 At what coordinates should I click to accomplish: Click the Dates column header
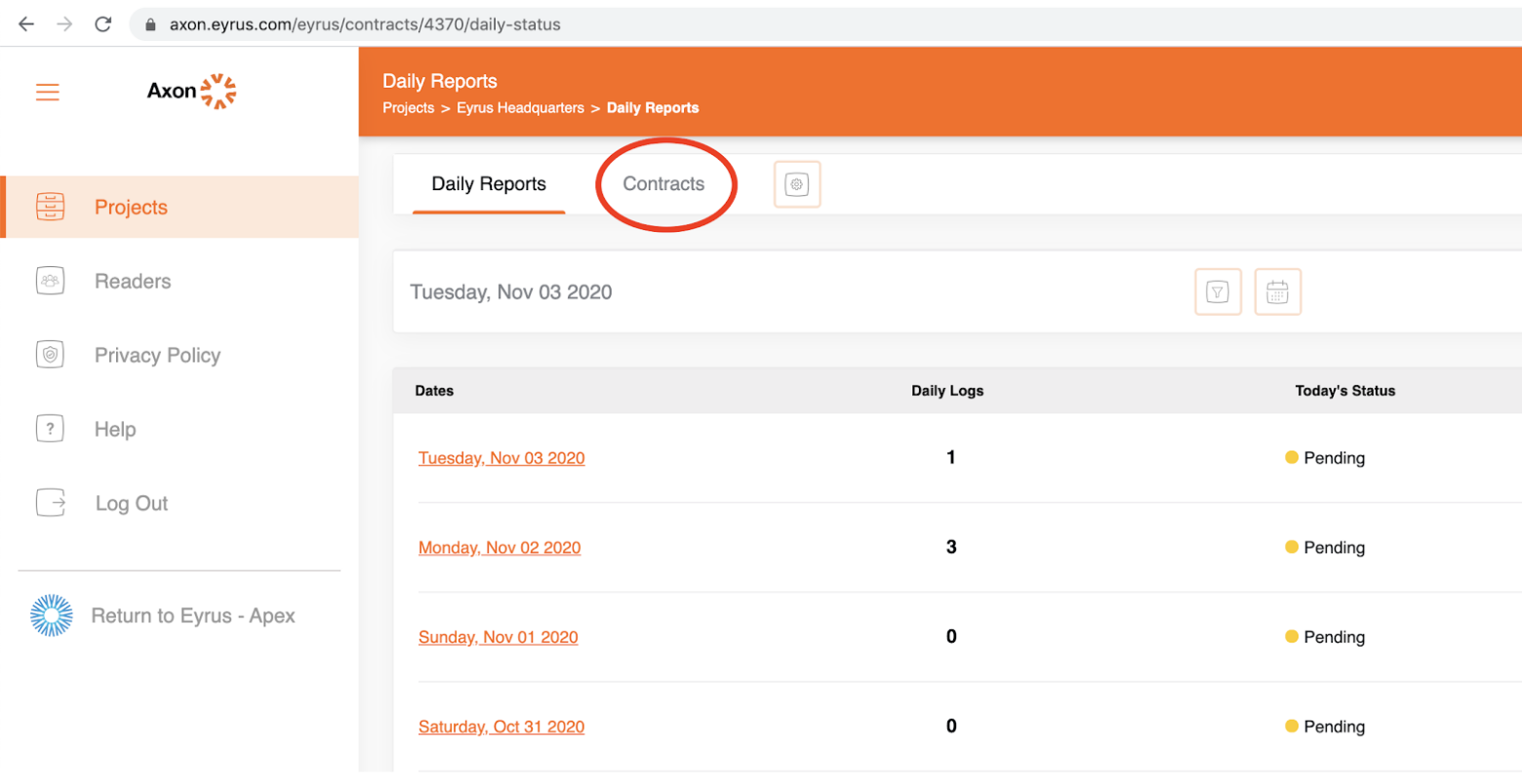tap(434, 391)
